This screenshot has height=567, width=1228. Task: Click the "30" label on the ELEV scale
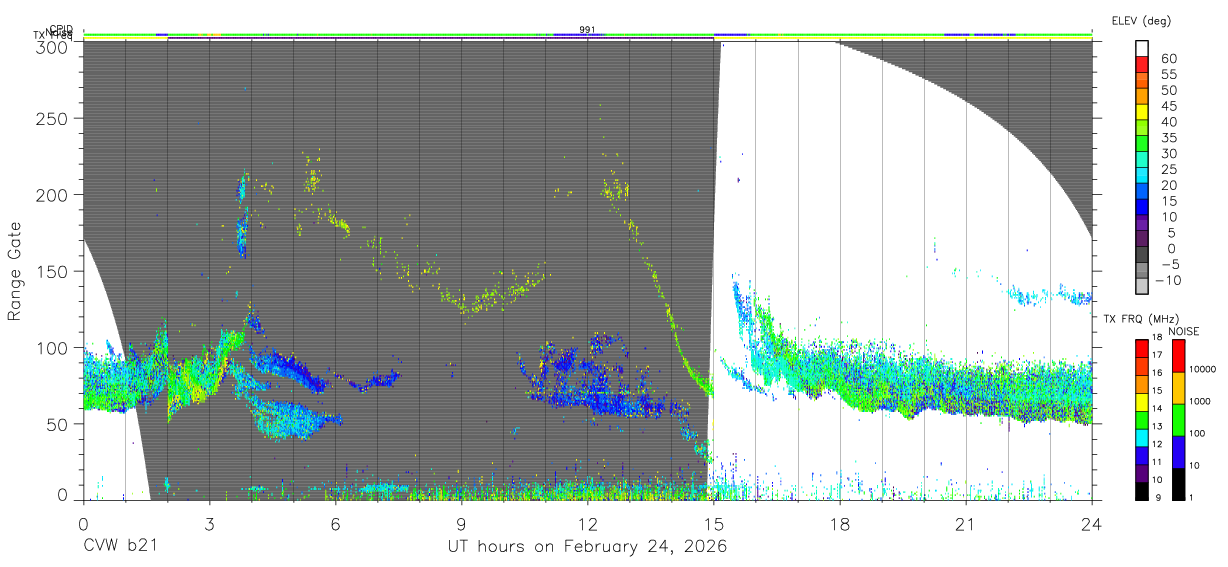pyautogui.click(x=1169, y=153)
